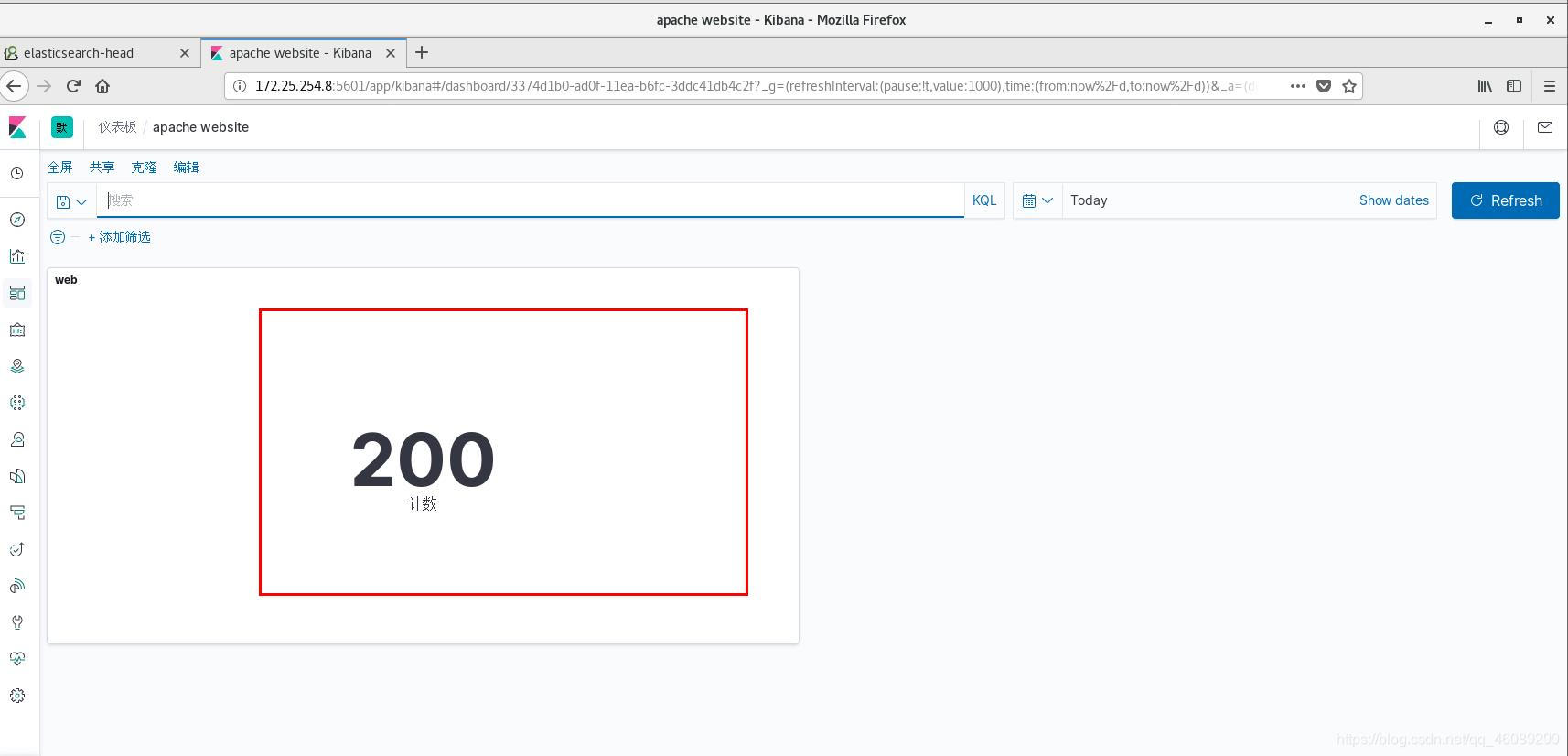Open the Visualize chart icon

[x=17, y=256]
